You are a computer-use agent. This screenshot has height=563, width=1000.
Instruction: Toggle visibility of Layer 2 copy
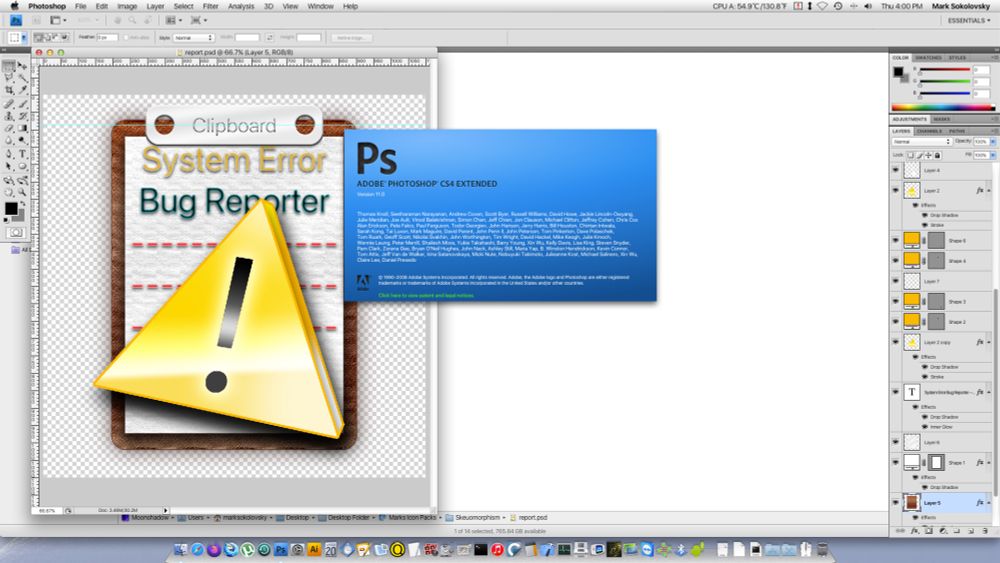coord(895,342)
